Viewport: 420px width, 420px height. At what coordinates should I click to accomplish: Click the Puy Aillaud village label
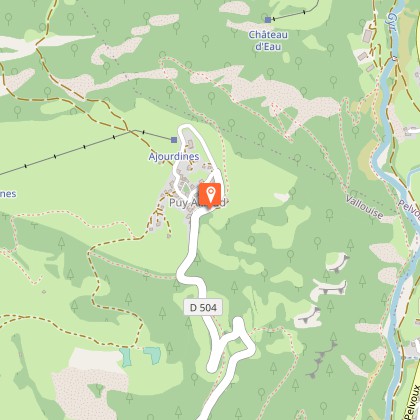pyautogui.click(x=197, y=203)
